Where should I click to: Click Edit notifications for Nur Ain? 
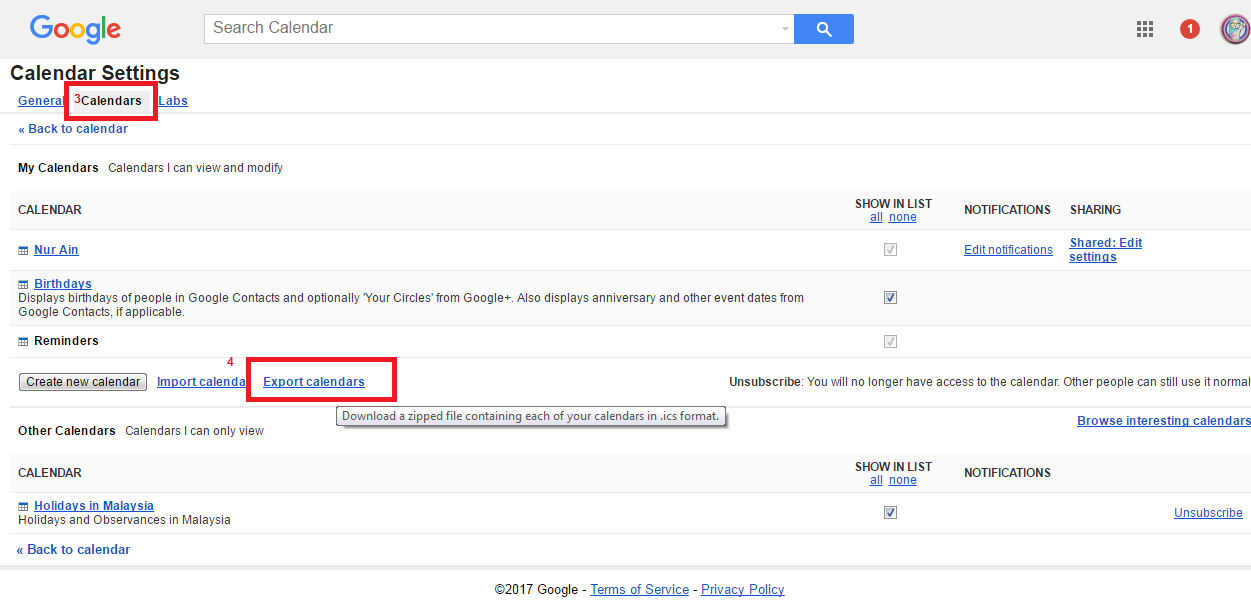click(1008, 250)
